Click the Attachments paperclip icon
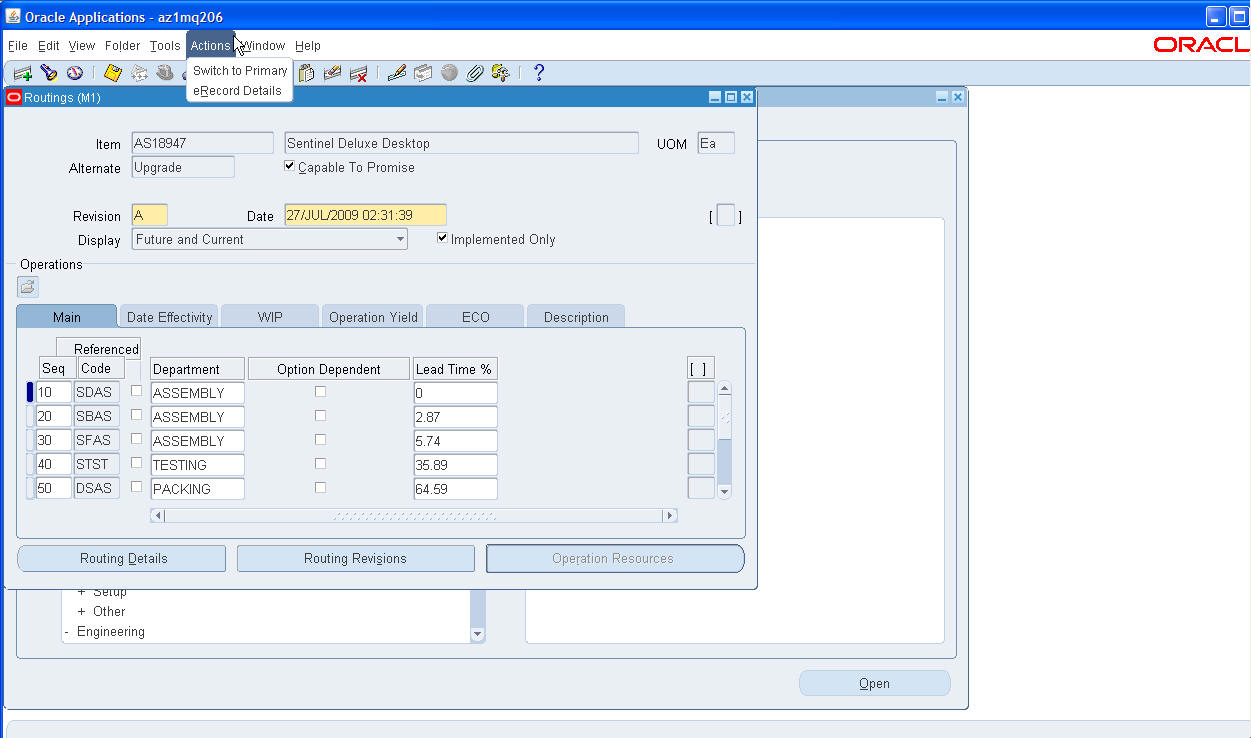This screenshot has width=1251, height=738. click(x=475, y=73)
